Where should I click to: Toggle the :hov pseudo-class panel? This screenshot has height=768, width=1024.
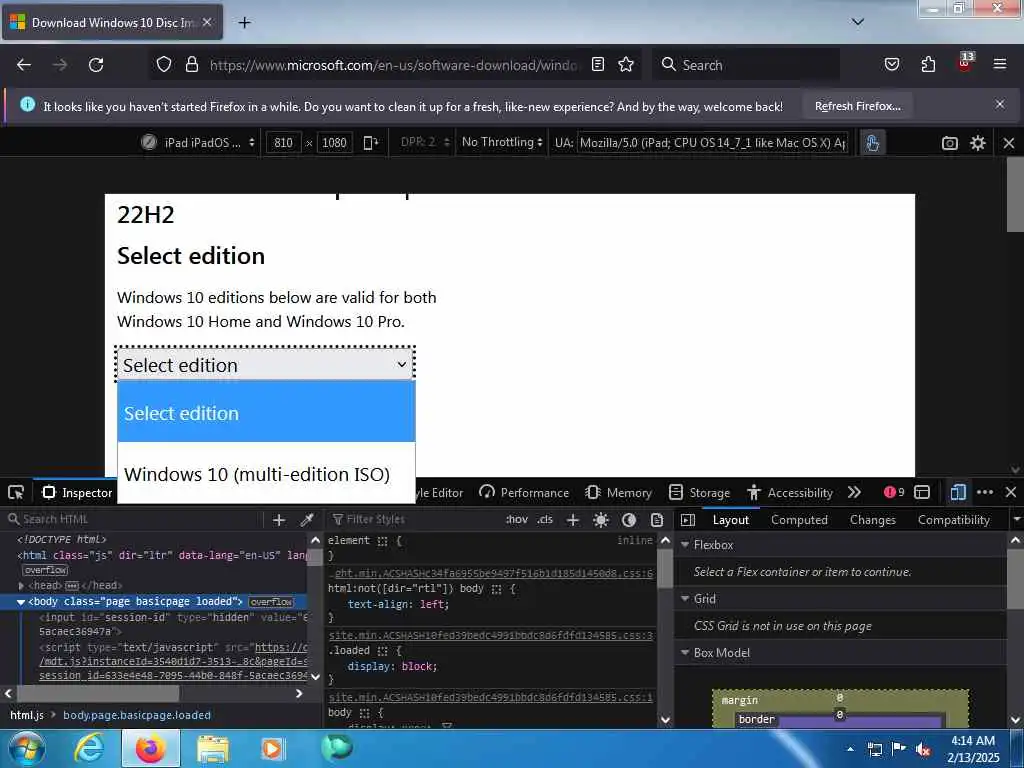pyautogui.click(x=516, y=520)
